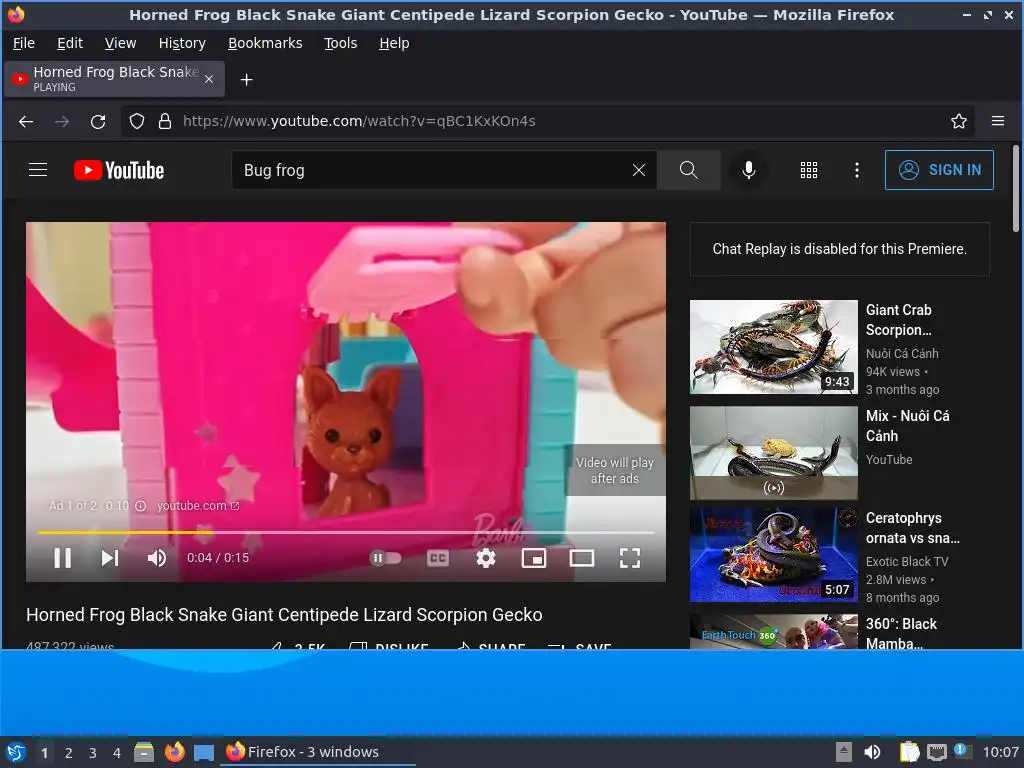Enable miniplayer mode

click(534, 558)
